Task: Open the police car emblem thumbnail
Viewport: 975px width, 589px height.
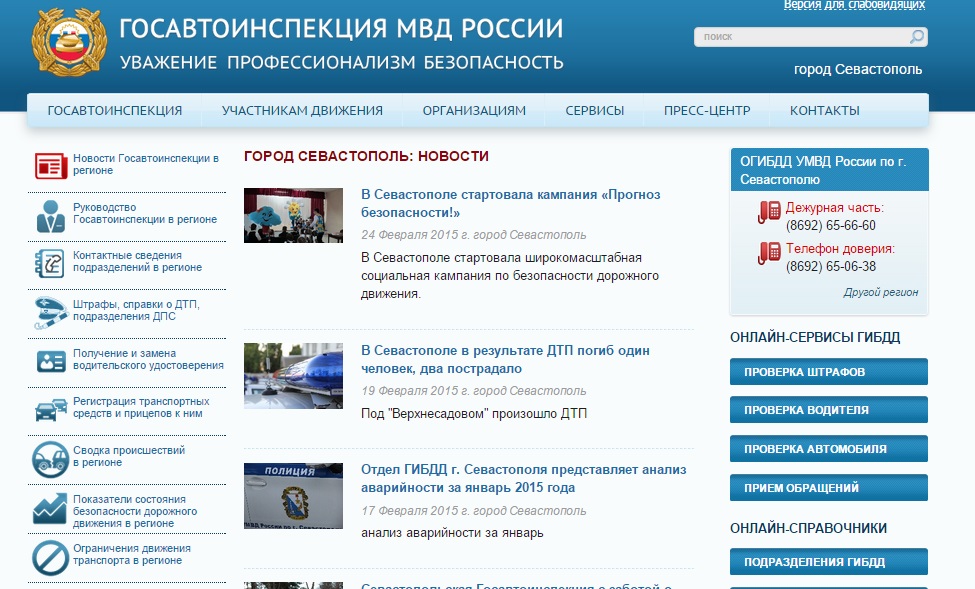Action: pos(293,496)
